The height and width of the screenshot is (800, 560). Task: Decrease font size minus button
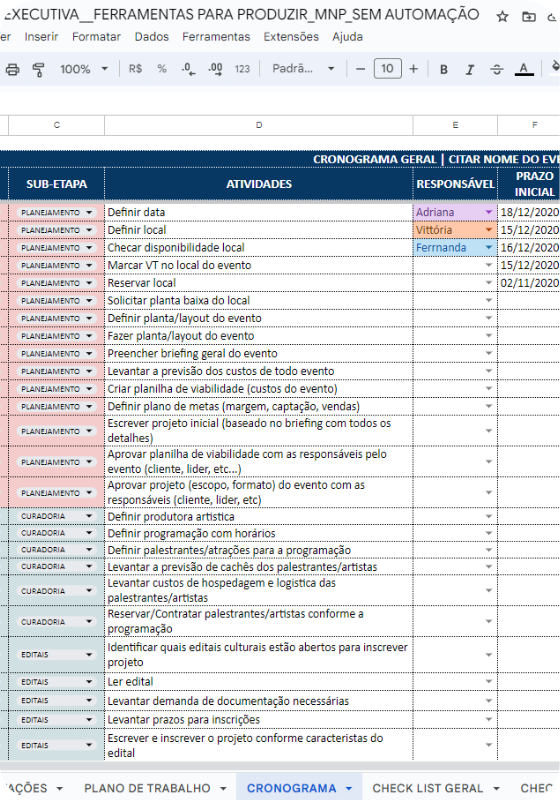click(x=360, y=68)
